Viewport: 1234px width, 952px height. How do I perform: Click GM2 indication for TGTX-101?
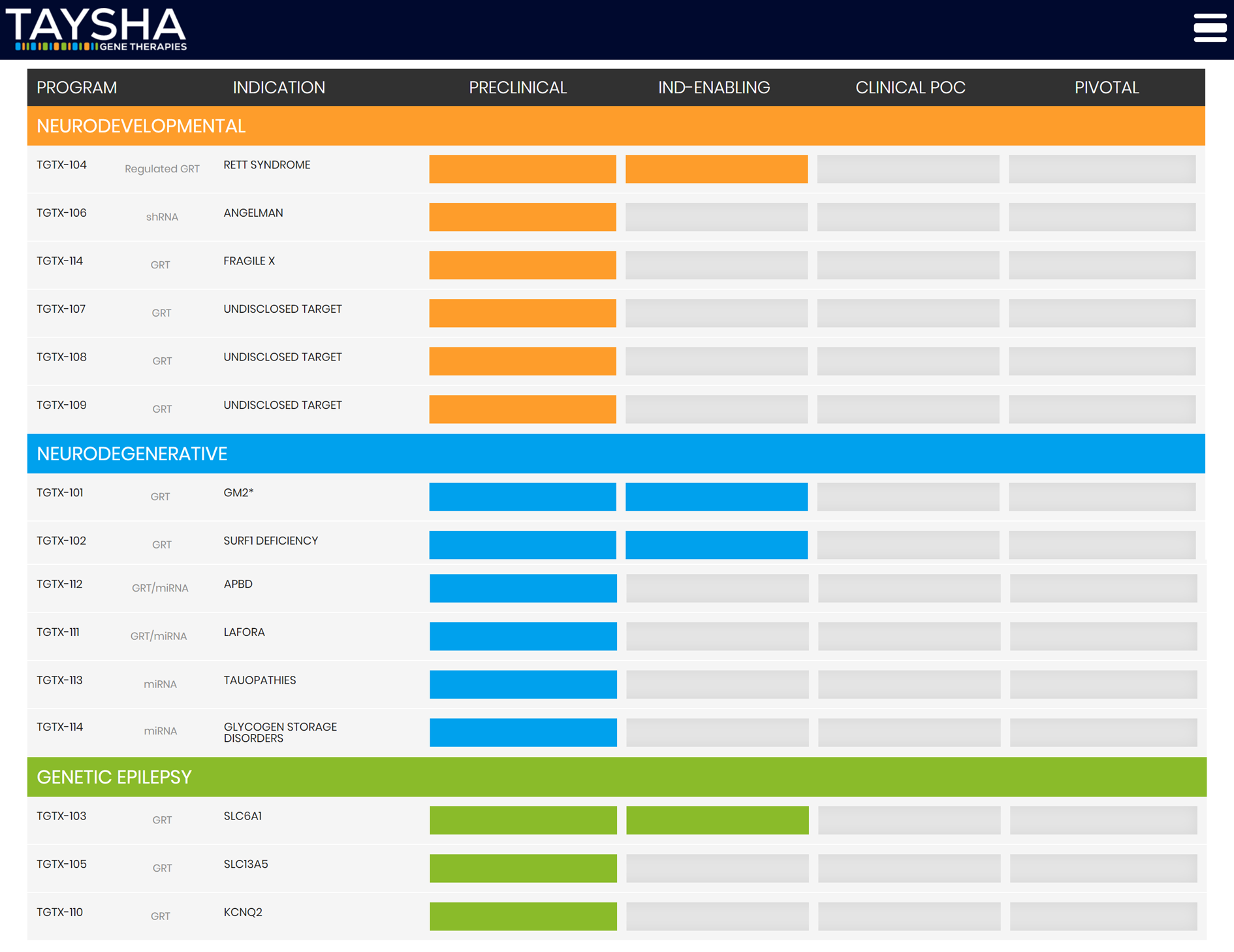point(238,493)
